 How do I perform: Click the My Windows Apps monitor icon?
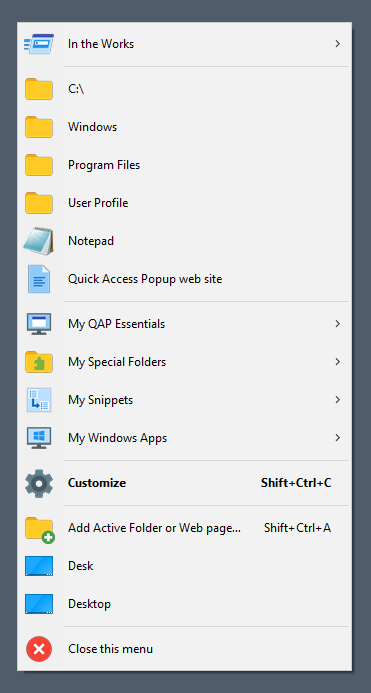pos(39,438)
